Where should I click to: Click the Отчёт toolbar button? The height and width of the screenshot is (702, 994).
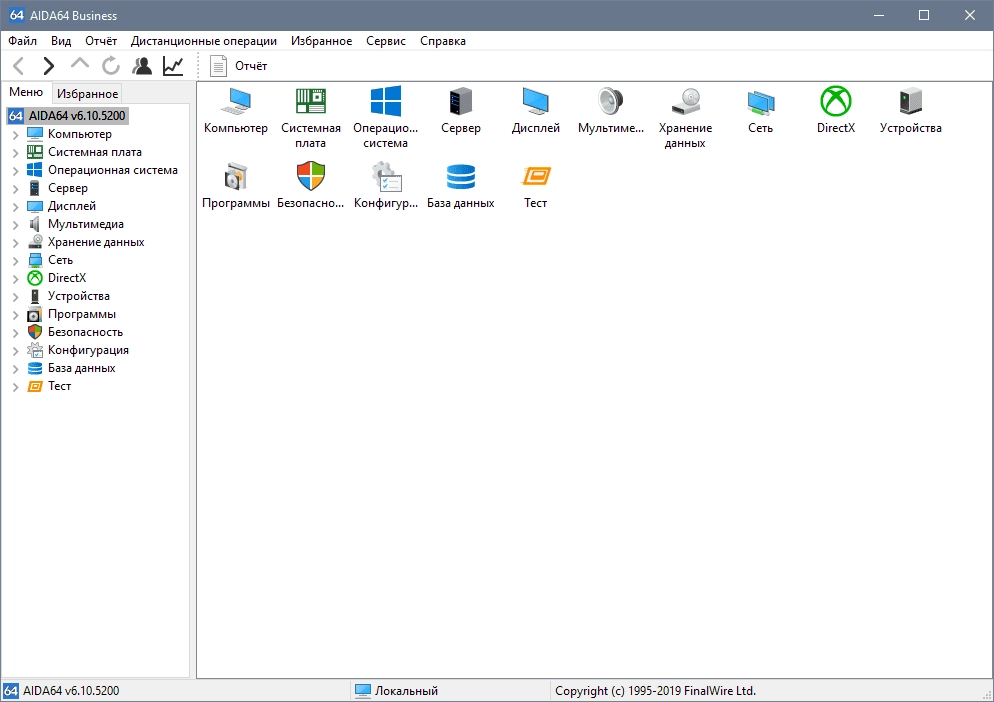point(240,66)
